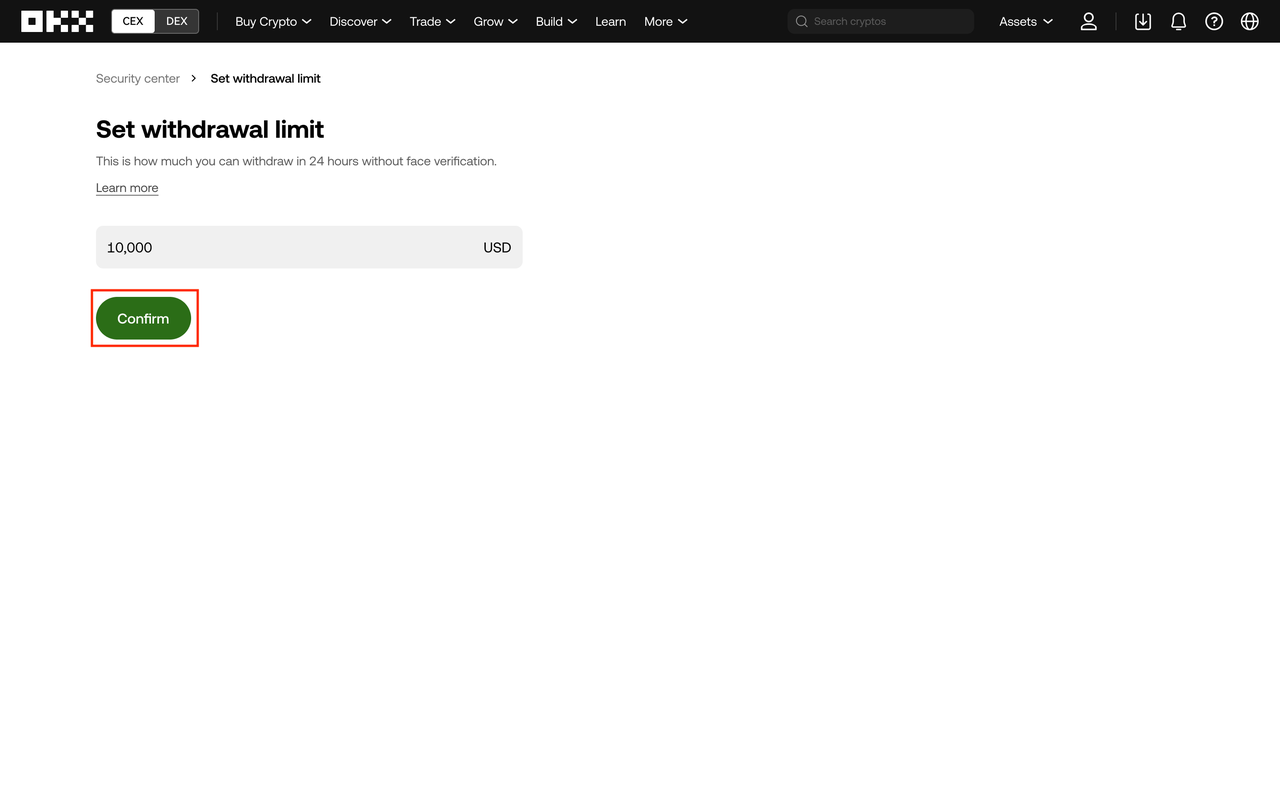The height and width of the screenshot is (800, 1280).
Task: Click the green Confirm button
Action: tap(143, 318)
